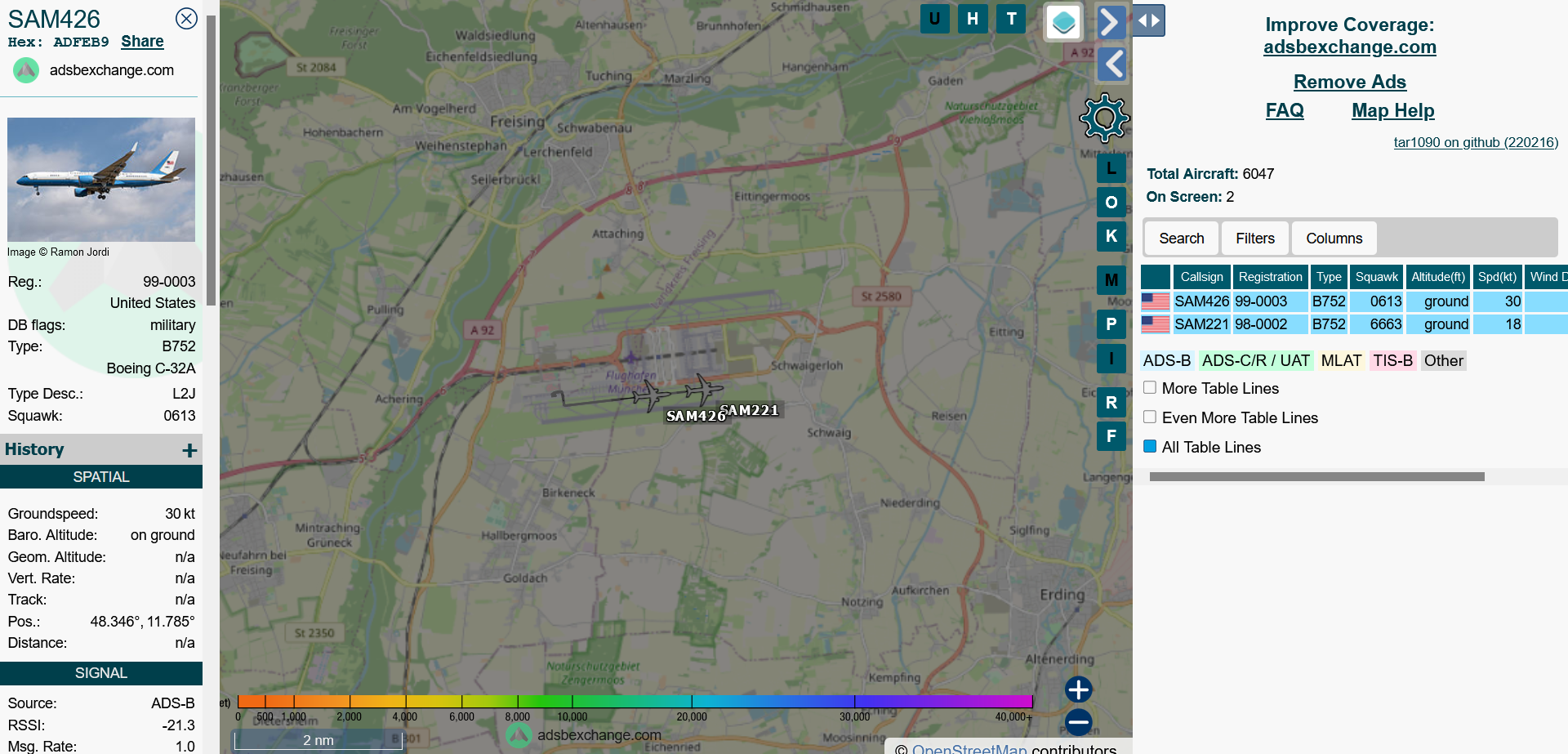Image resolution: width=1568 pixels, height=754 pixels.
Task: Open adsbexchange.com coverage link
Action: (x=1349, y=47)
